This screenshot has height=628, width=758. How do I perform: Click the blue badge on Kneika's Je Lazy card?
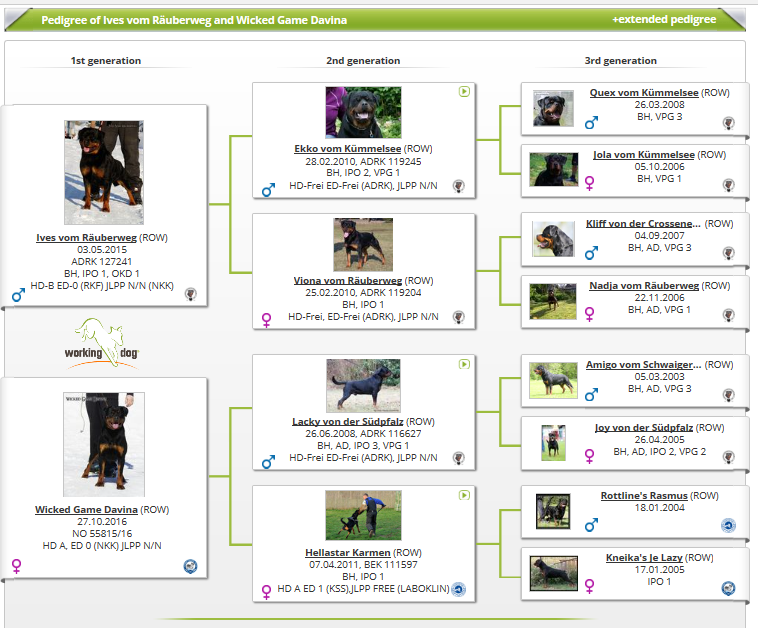coord(729,588)
